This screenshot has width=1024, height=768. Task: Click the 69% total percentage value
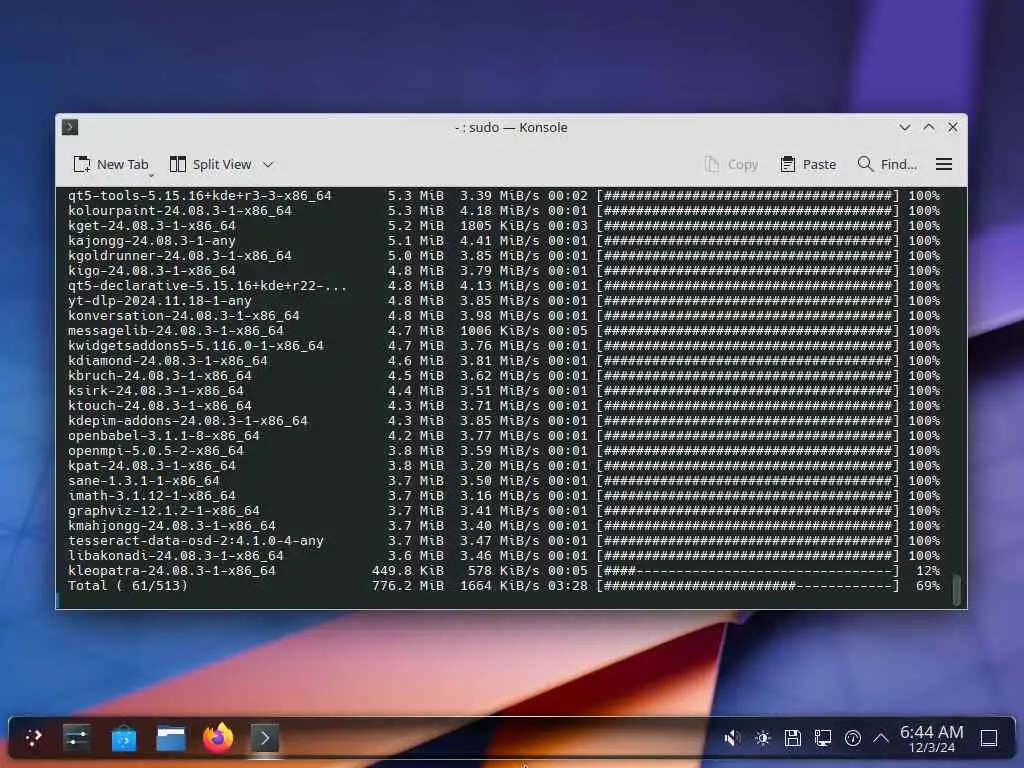coord(928,586)
